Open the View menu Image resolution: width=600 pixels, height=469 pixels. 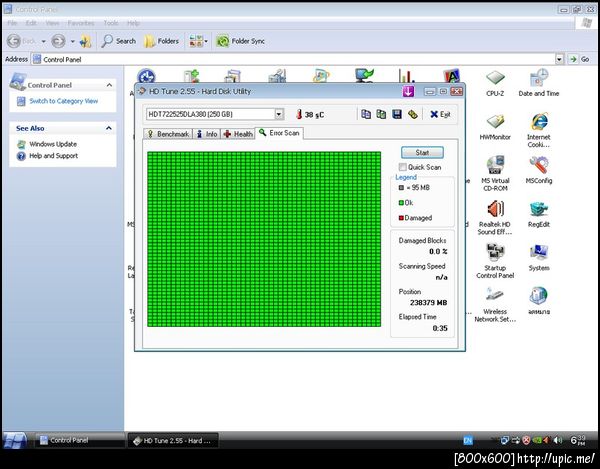52,23
